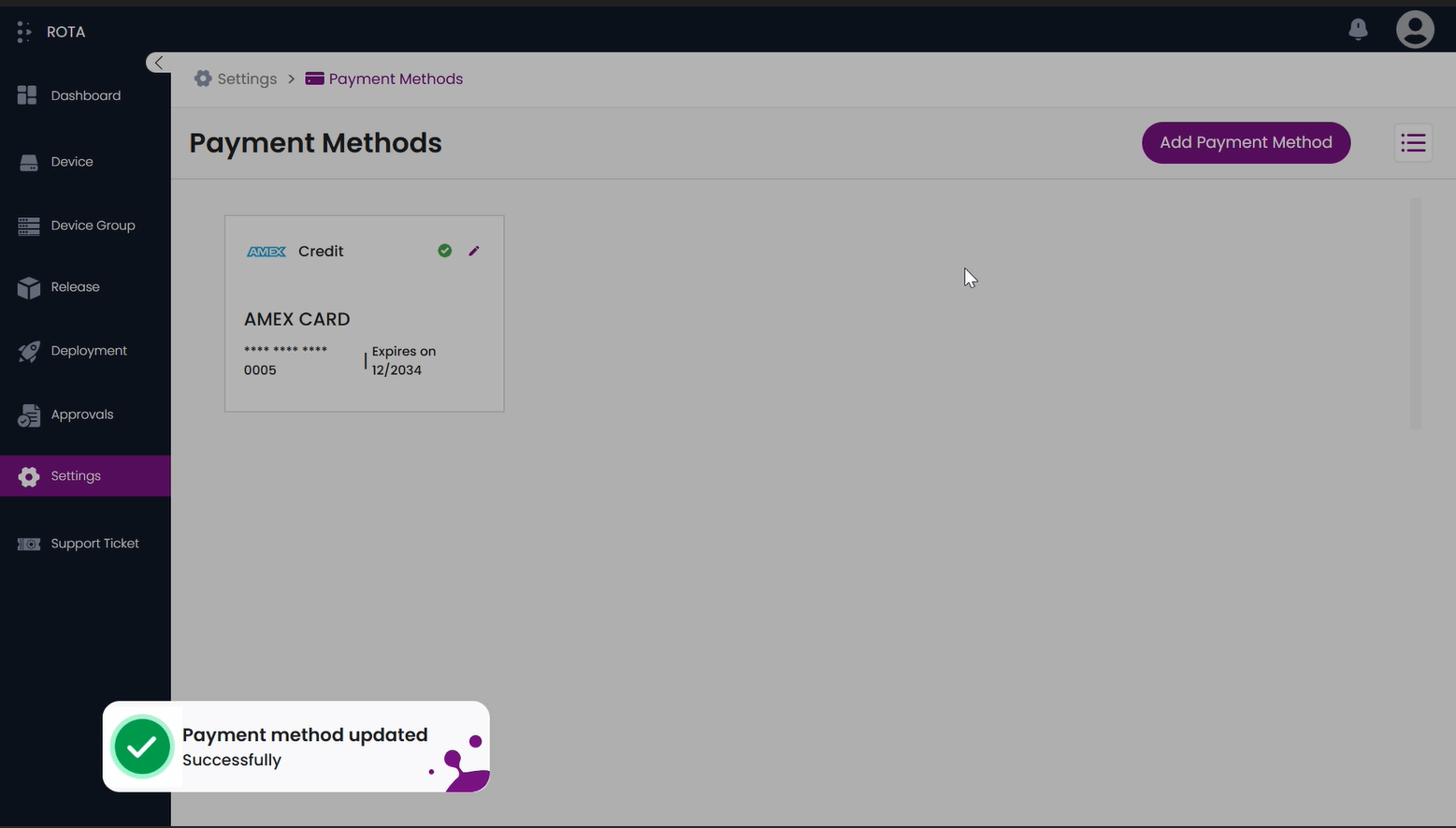Click the Add Payment Method button
The width and height of the screenshot is (1456, 828).
coord(1245,143)
